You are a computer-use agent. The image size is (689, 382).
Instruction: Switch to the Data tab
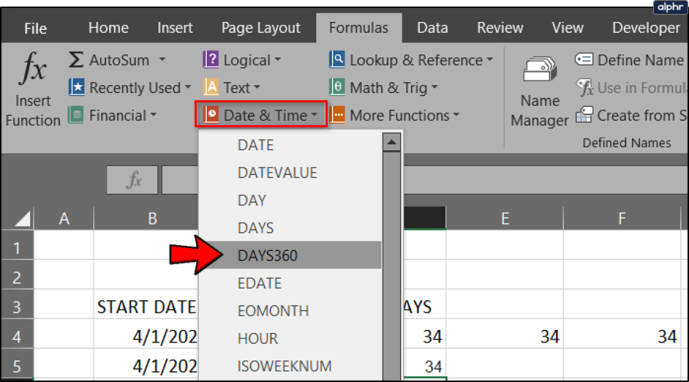[432, 28]
